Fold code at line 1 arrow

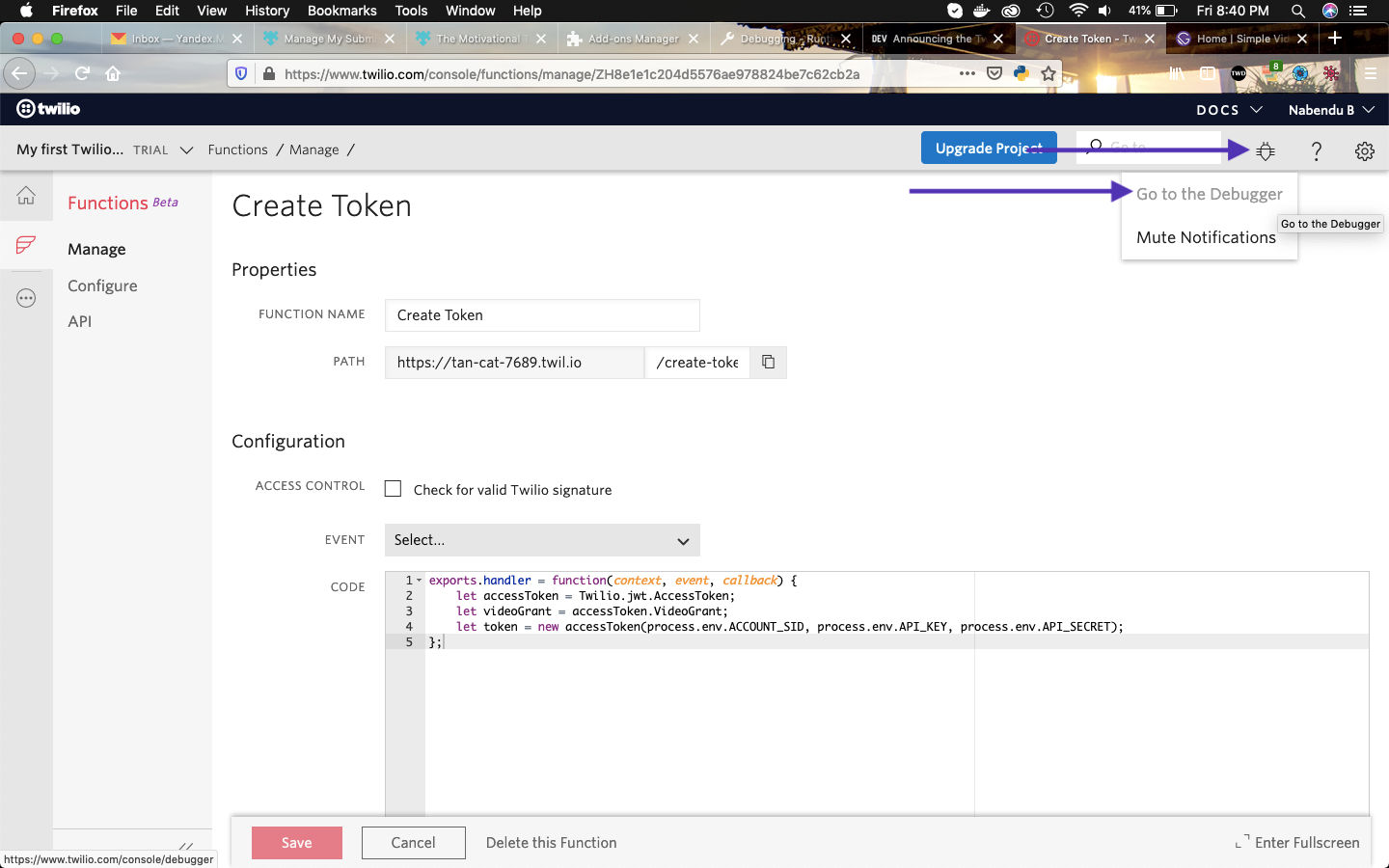[x=419, y=581]
